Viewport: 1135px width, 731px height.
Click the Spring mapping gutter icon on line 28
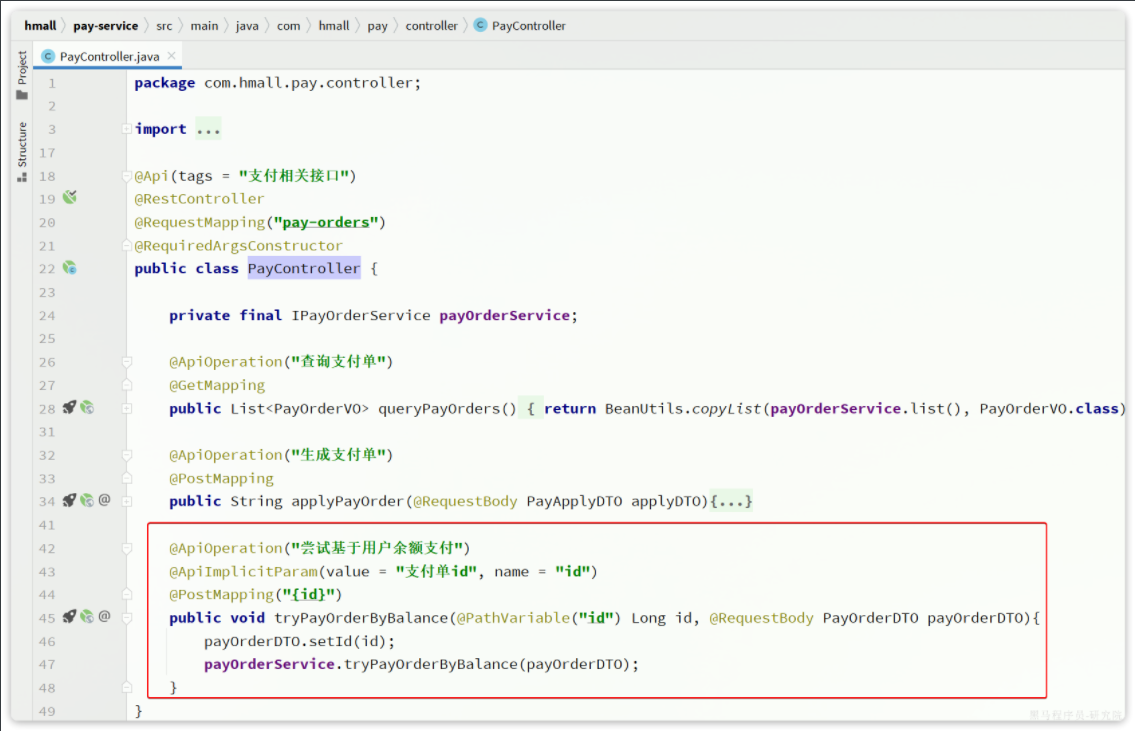point(87,407)
